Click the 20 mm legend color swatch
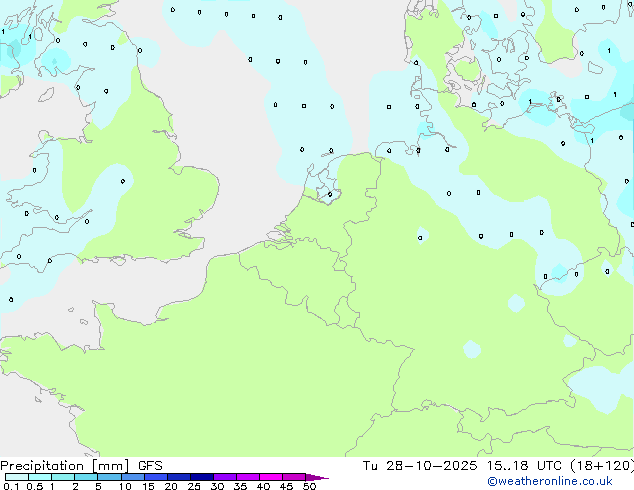The width and height of the screenshot is (634, 490). click(178, 477)
